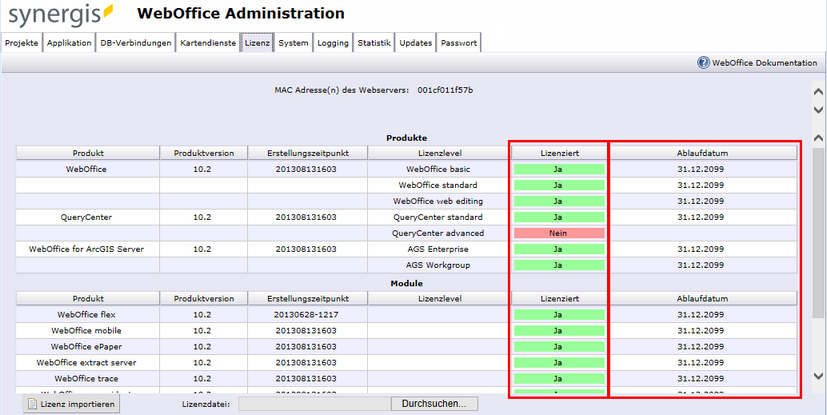Open the System tab

coord(293,43)
